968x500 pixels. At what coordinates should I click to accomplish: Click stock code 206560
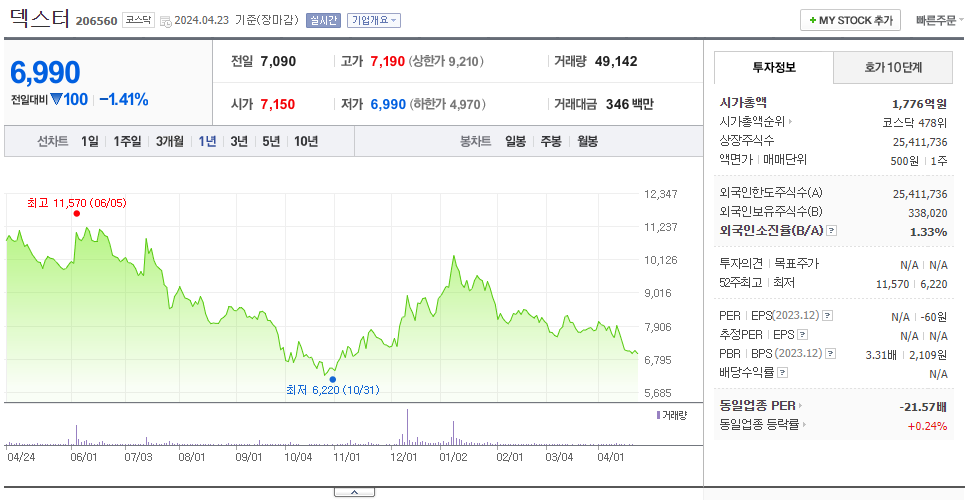96,21
